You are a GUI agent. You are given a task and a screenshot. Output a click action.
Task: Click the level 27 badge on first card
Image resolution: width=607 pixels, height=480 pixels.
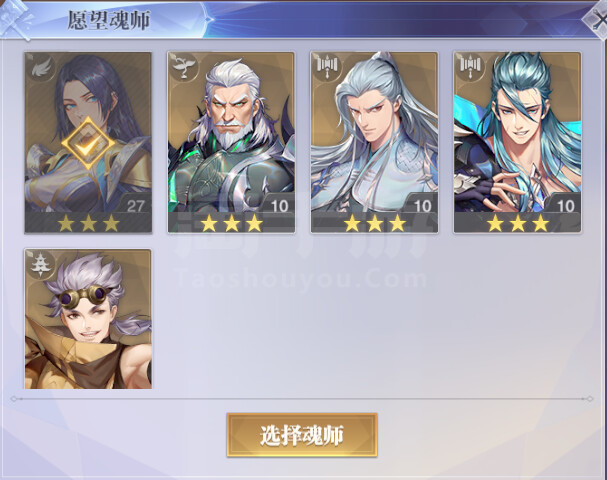(x=135, y=206)
